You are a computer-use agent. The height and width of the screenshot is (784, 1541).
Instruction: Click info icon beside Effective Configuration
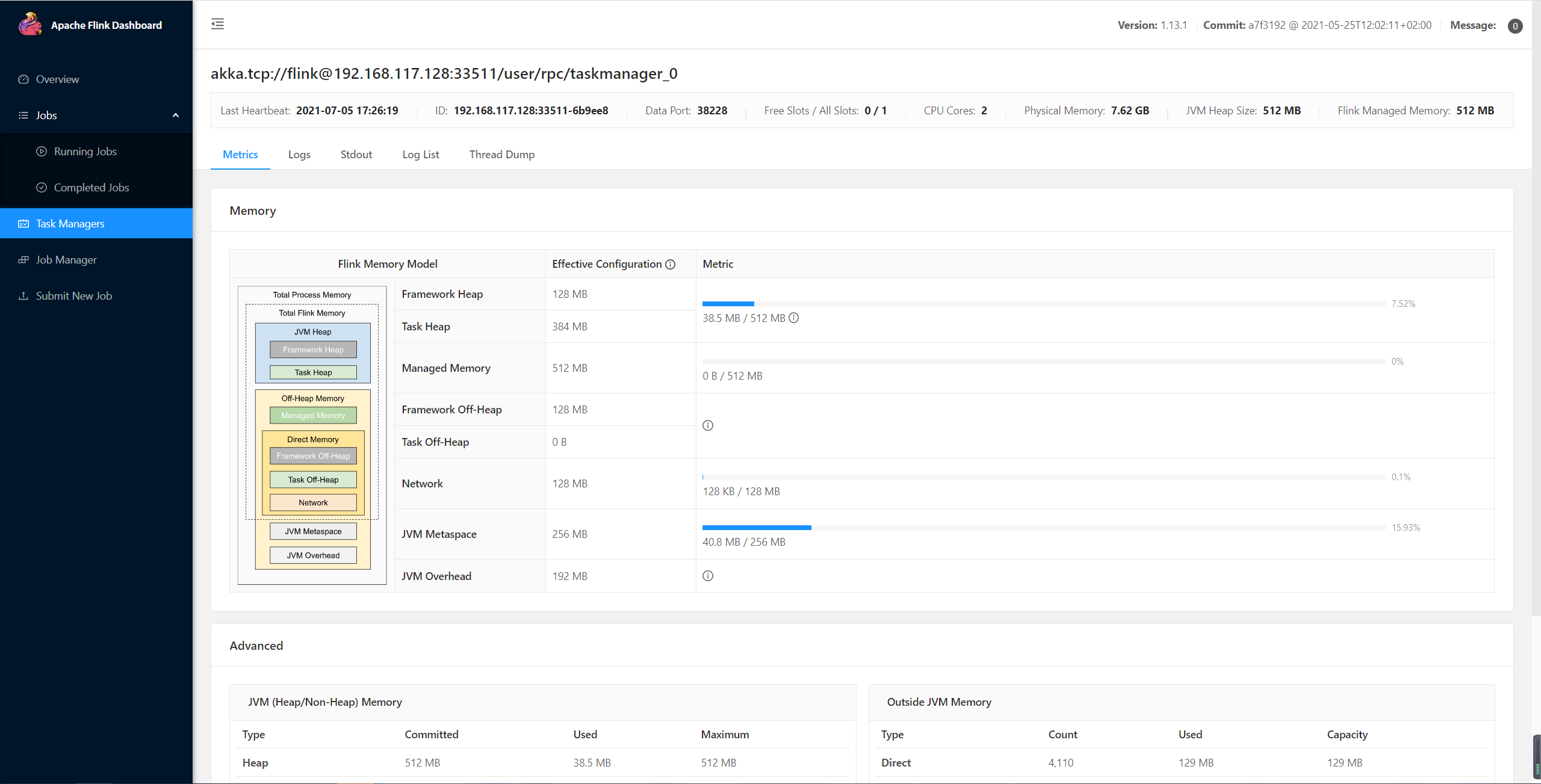(x=671, y=264)
